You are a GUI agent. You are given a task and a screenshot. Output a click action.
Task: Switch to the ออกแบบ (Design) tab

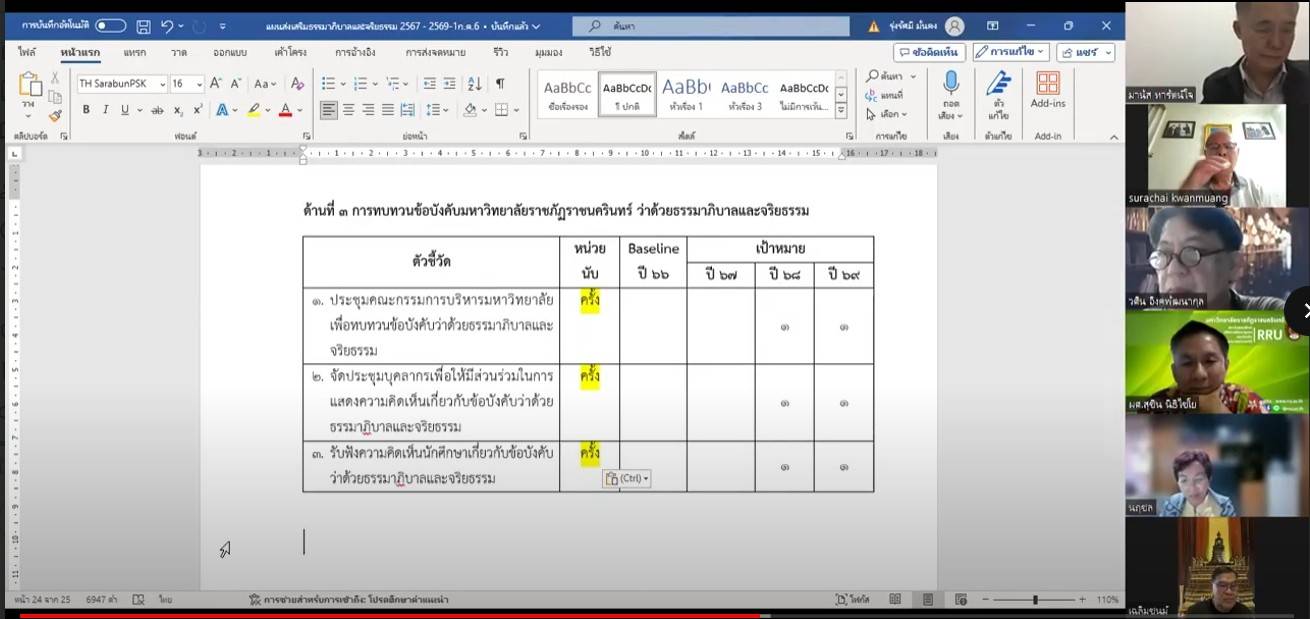230,52
